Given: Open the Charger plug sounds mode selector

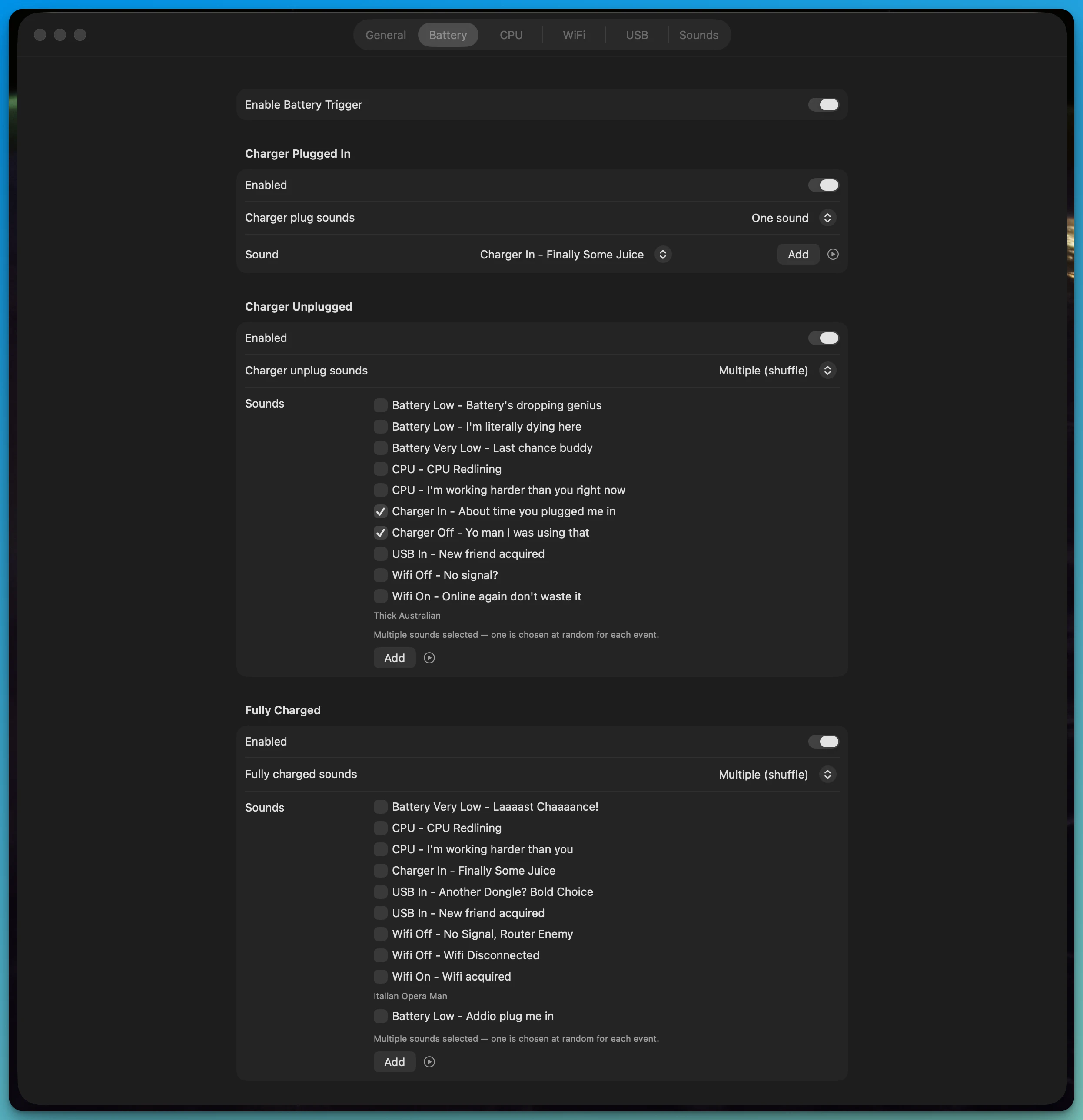Looking at the screenshot, I should click(x=827, y=218).
